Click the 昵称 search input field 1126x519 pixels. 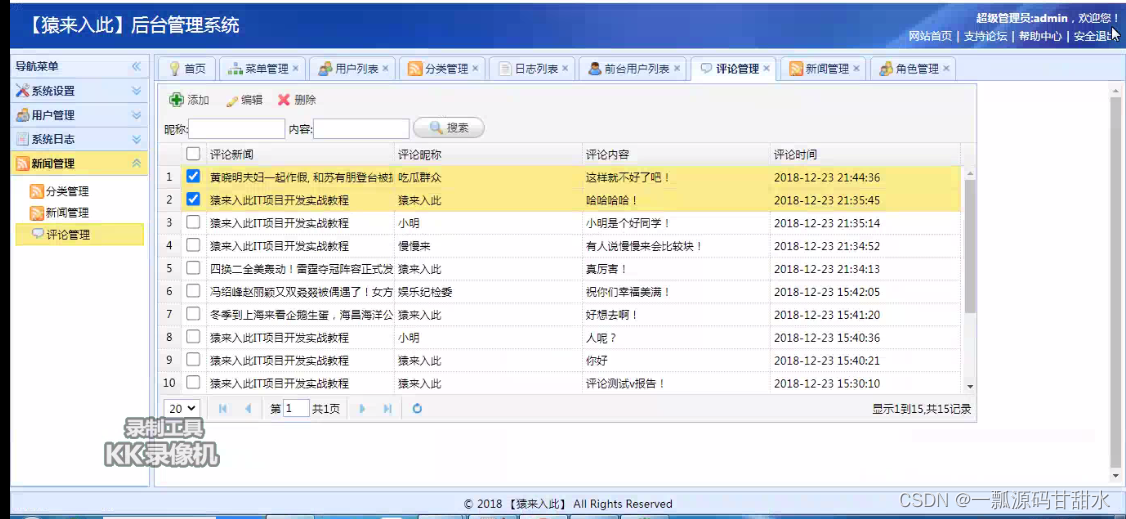[236, 128]
